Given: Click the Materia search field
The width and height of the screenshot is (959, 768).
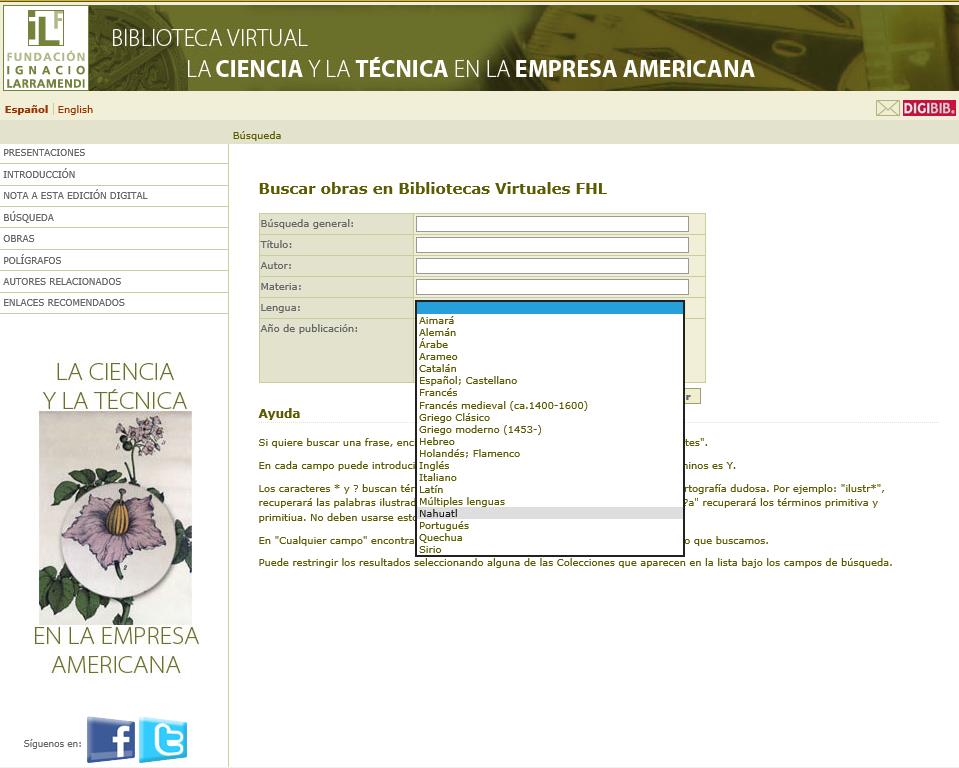Looking at the screenshot, I should [552, 287].
